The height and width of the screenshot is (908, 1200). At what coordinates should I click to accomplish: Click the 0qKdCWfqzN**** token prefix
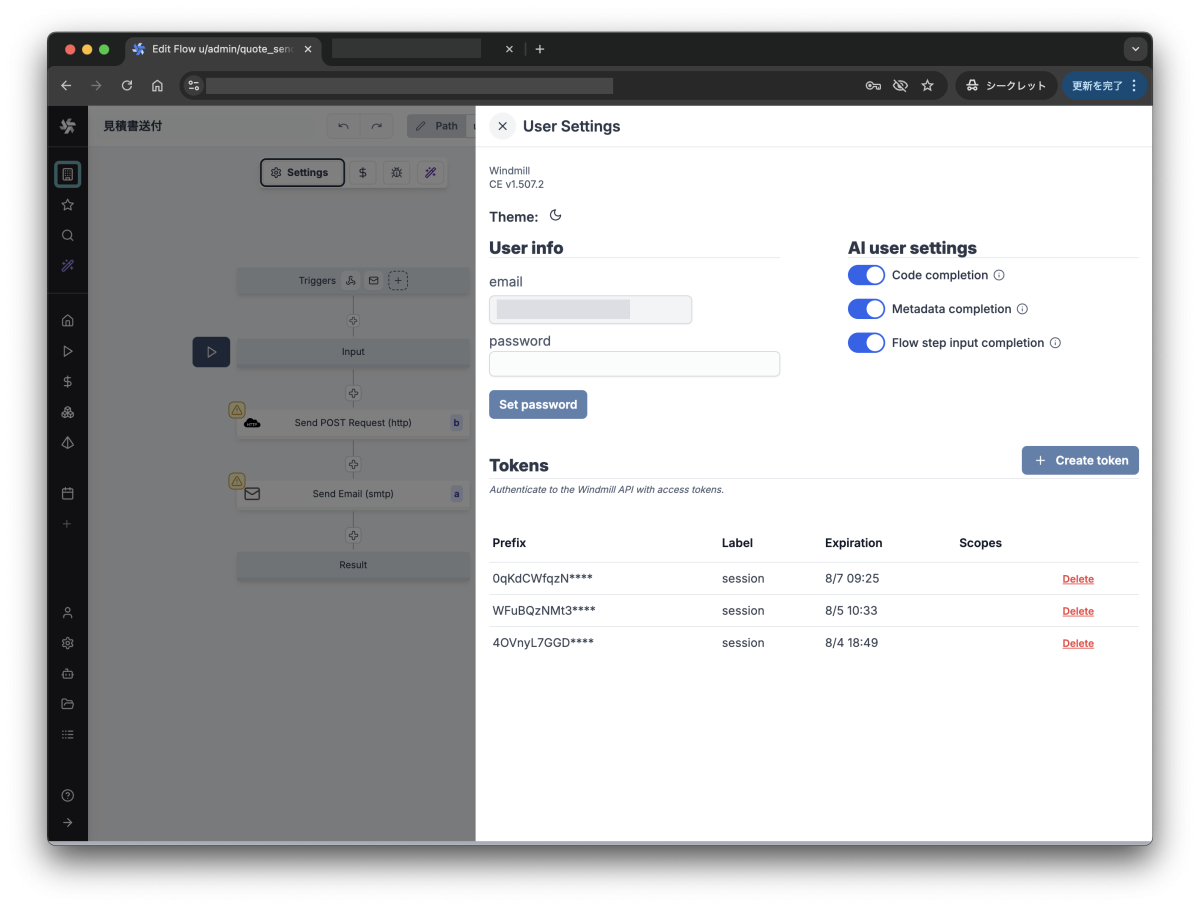(543, 579)
